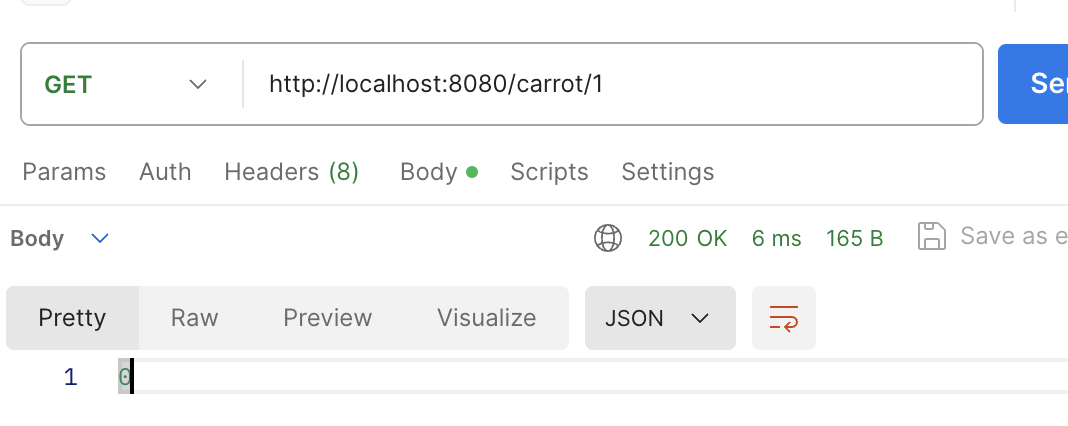Click the 165 B response size

[x=854, y=239]
